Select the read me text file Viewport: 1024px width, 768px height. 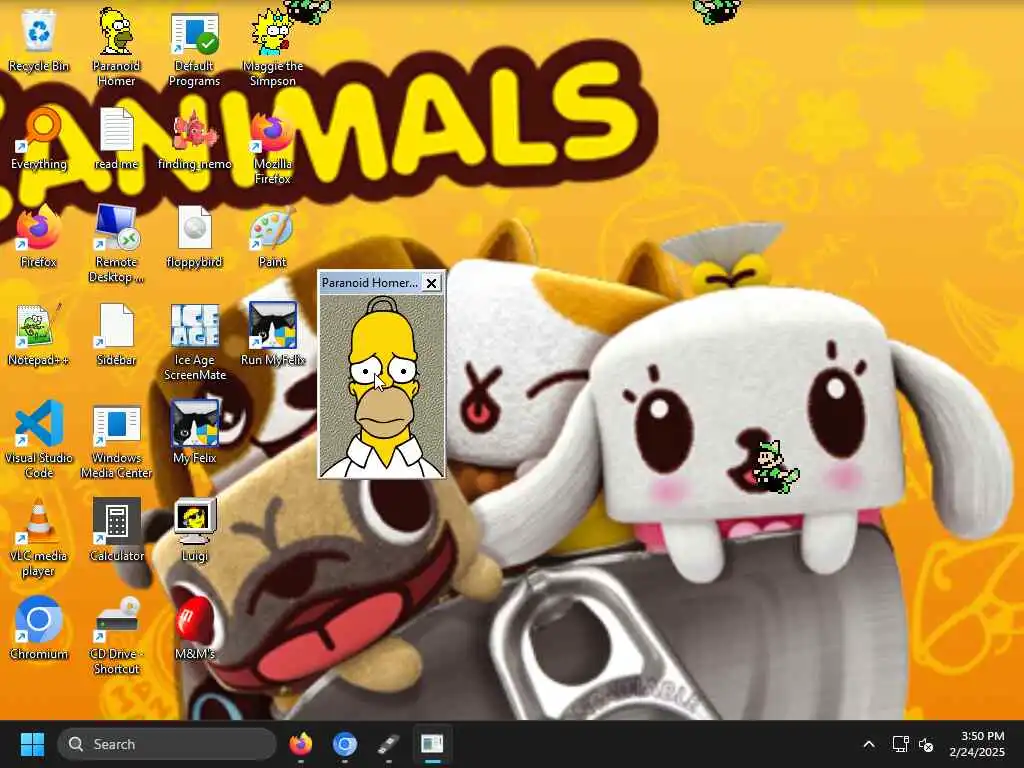[116, 139]
